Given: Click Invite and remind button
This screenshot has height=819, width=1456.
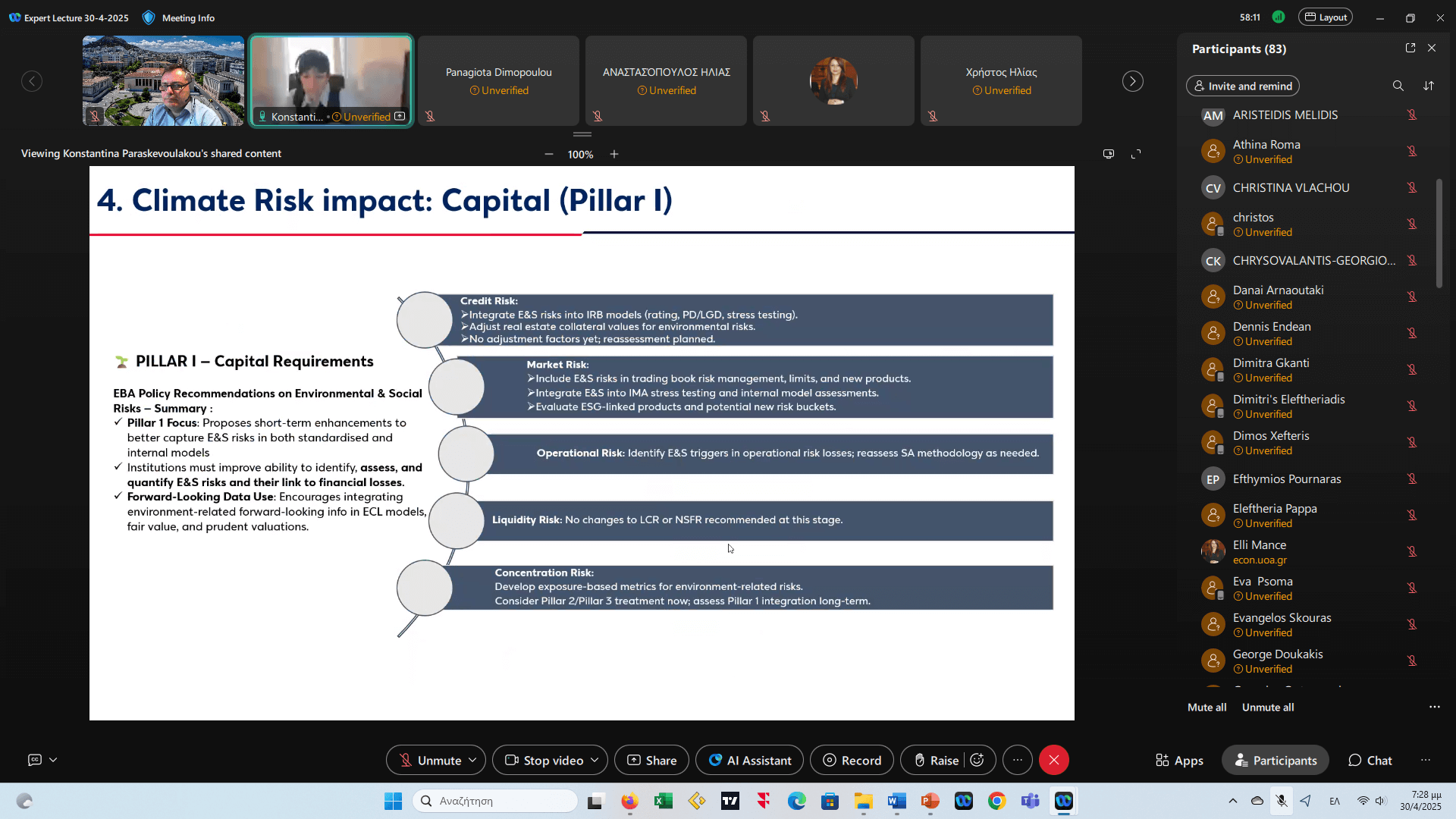Looking at the screenshot, I should coord(1243,86).
